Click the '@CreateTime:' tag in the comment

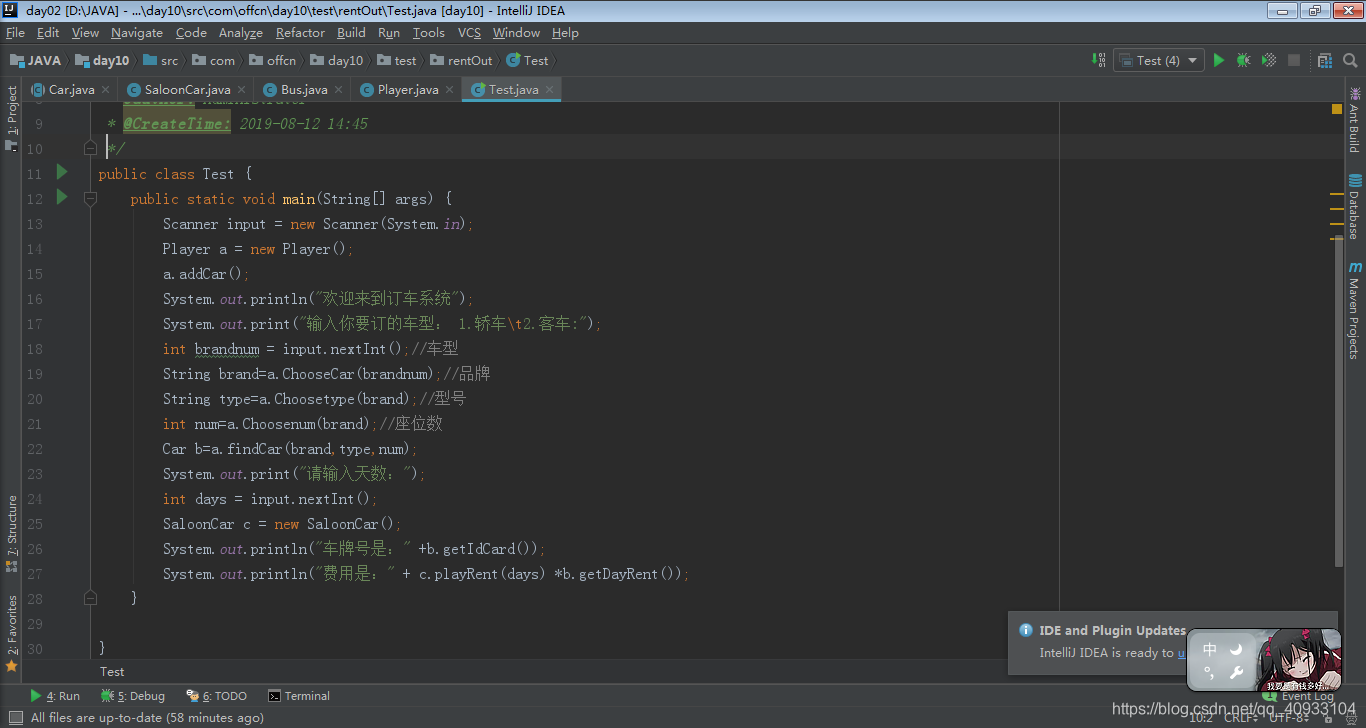tap(176, 124)
